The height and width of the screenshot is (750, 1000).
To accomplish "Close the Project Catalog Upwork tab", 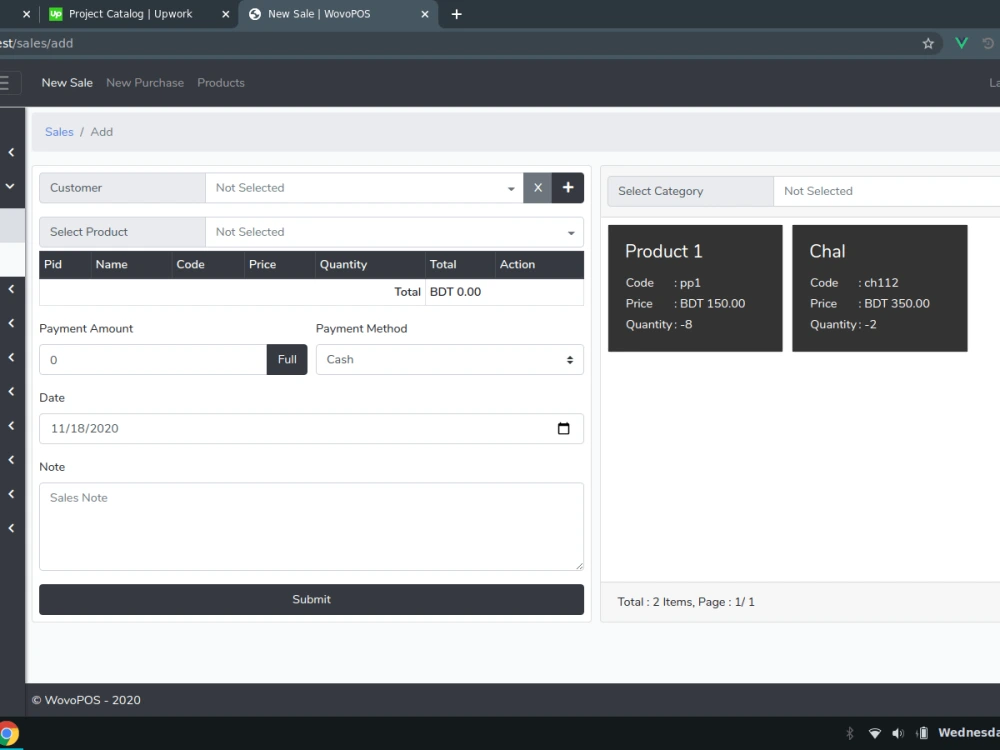I will coord(225,14).
